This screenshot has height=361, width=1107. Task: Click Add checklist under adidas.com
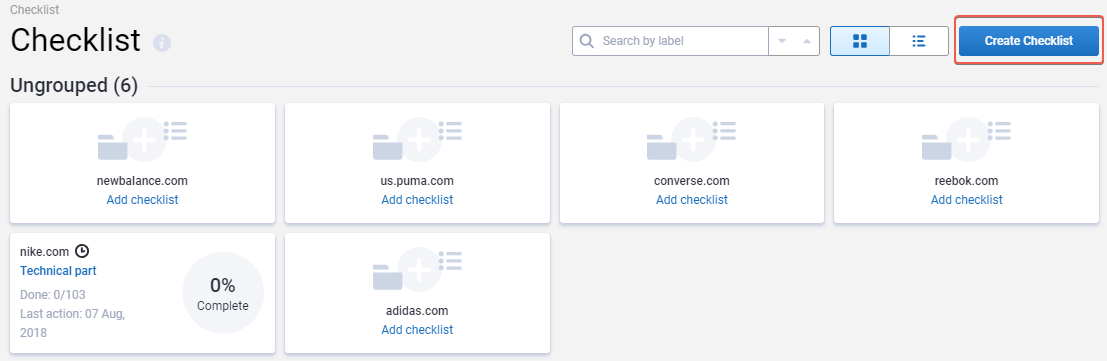tap(417, 330)
